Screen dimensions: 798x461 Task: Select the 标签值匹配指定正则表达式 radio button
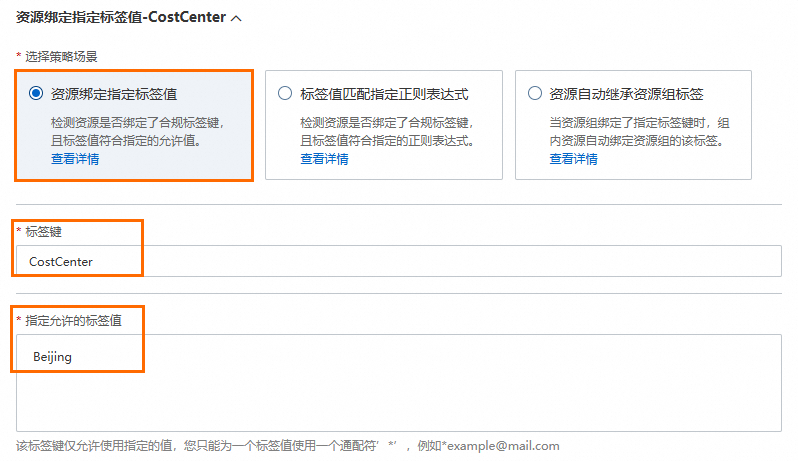[285, 94]
